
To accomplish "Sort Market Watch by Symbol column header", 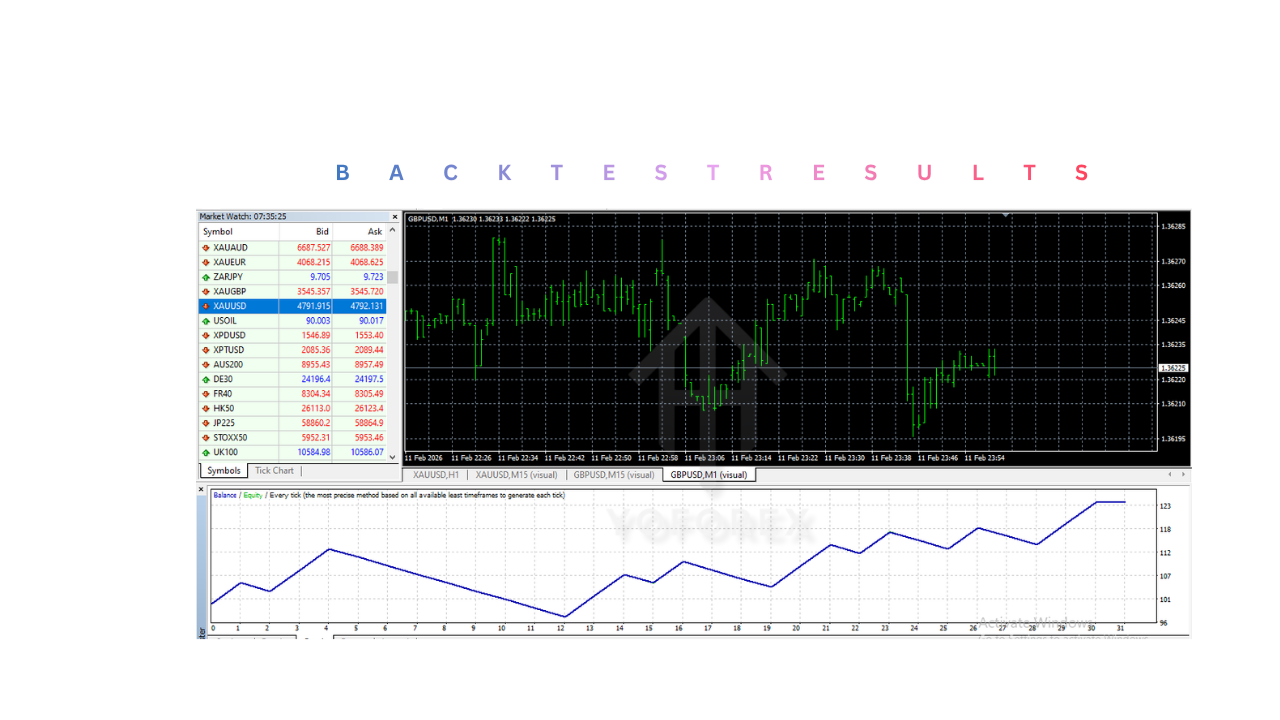I will click(x=218, y=232).
